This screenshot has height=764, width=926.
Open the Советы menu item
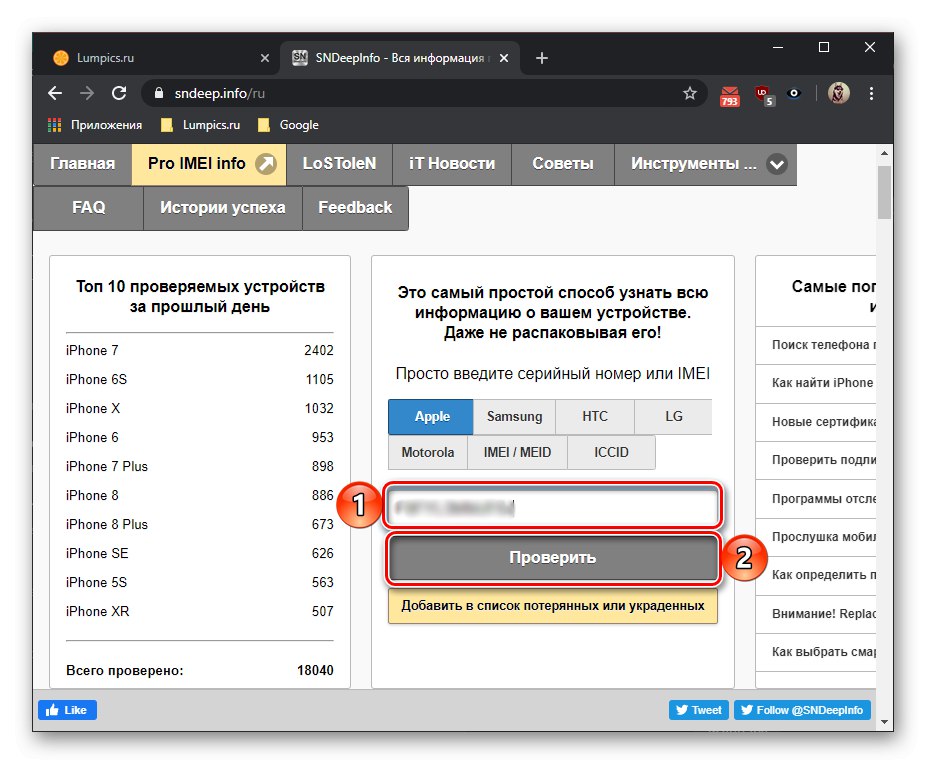pos(563,164)
